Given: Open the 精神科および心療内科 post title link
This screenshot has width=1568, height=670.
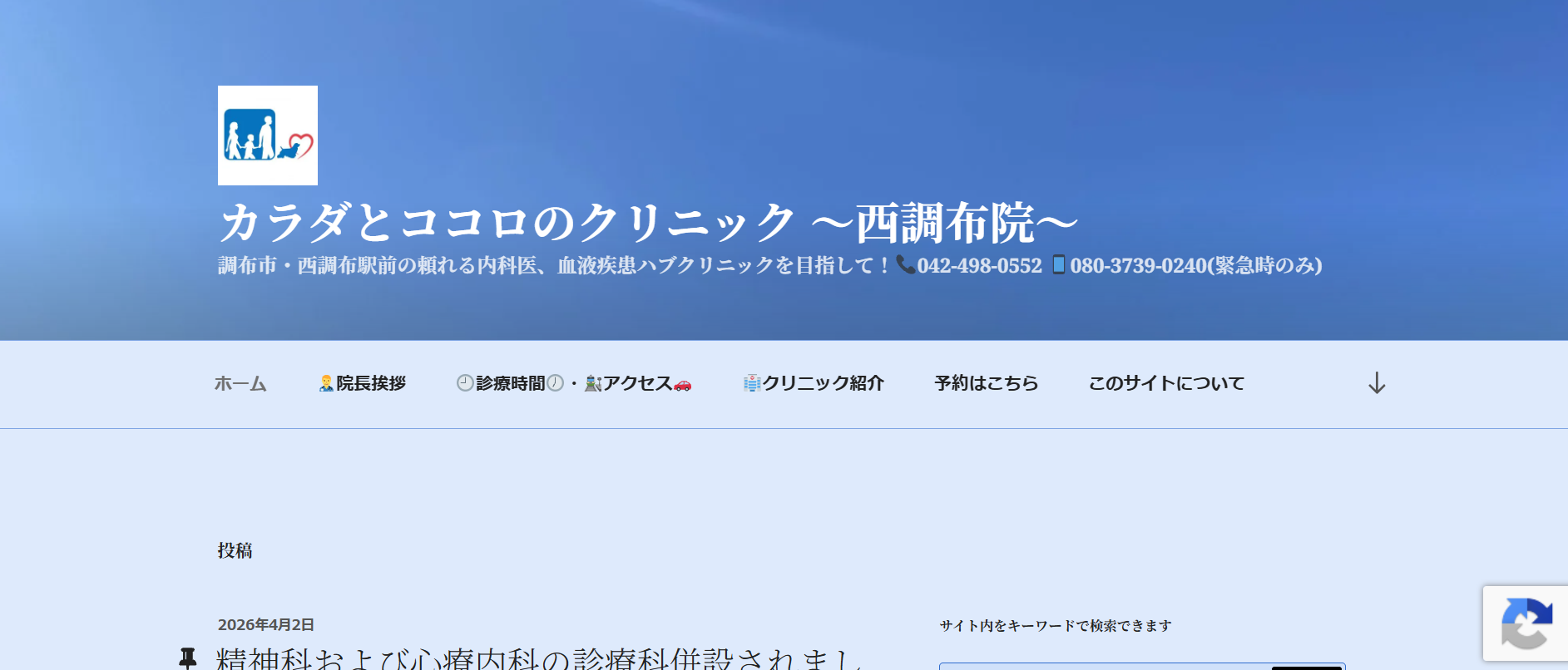Looking at the screenshot, I should tap(541, 658).
